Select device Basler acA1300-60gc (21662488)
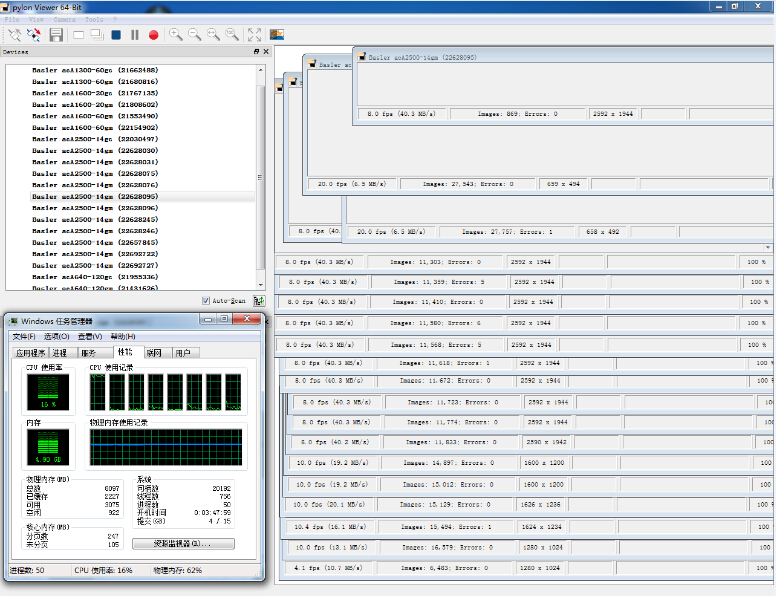 click(x=95, y=70)
